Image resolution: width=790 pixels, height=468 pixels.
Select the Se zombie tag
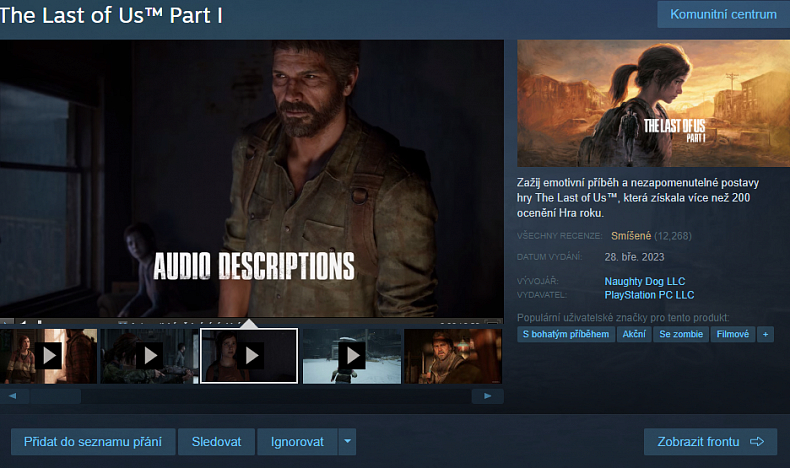(681, 334)
